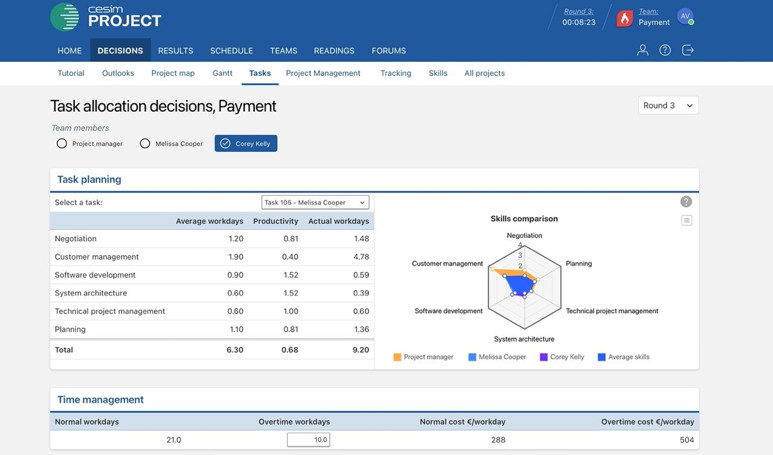Viewport: 773px width, 455px height.
Task: Open the skills chart hamburger menu
Action: click(x=686, y=220)
